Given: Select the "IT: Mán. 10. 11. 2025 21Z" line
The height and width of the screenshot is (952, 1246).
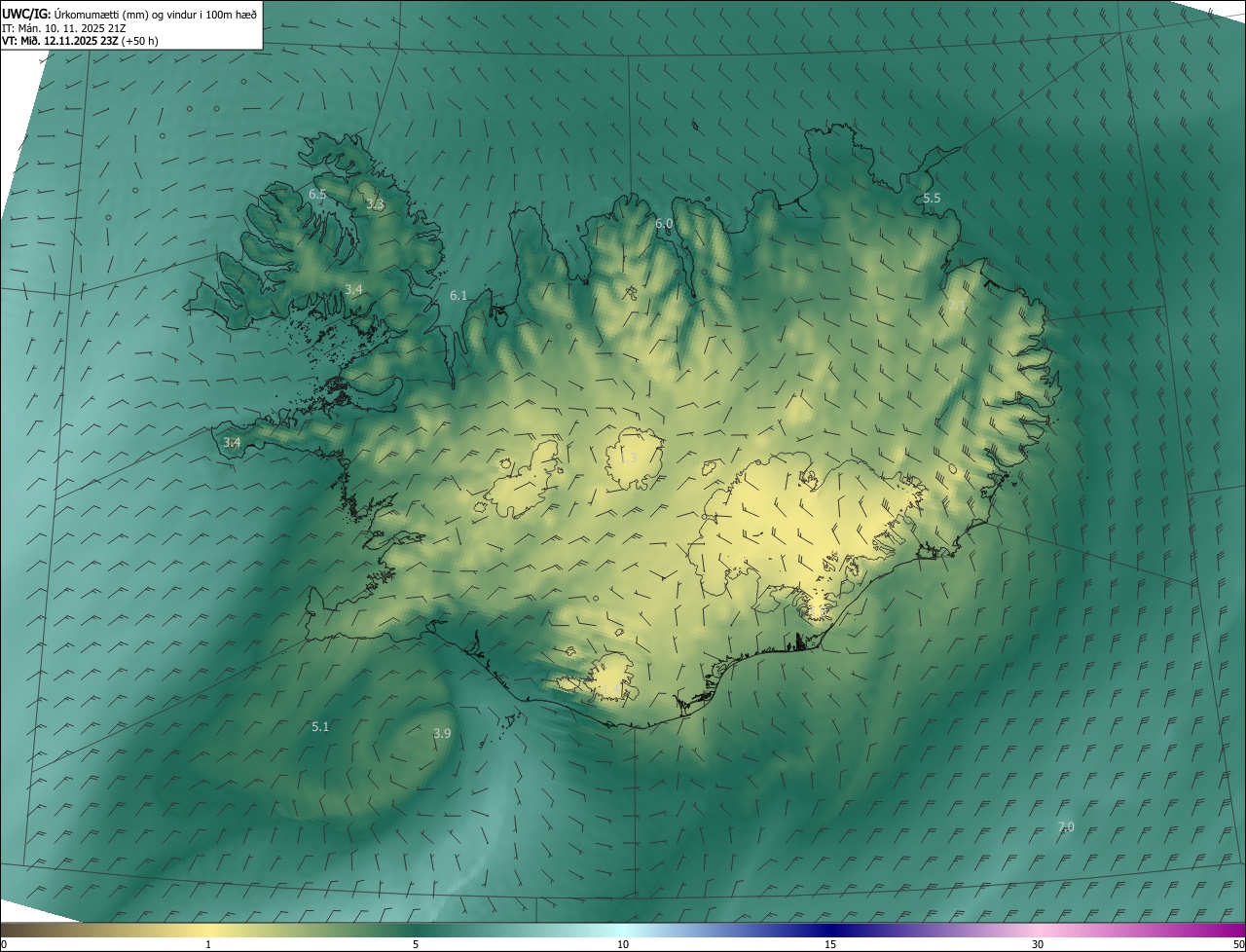Looking at the screenshot, I should coord(64,28).
